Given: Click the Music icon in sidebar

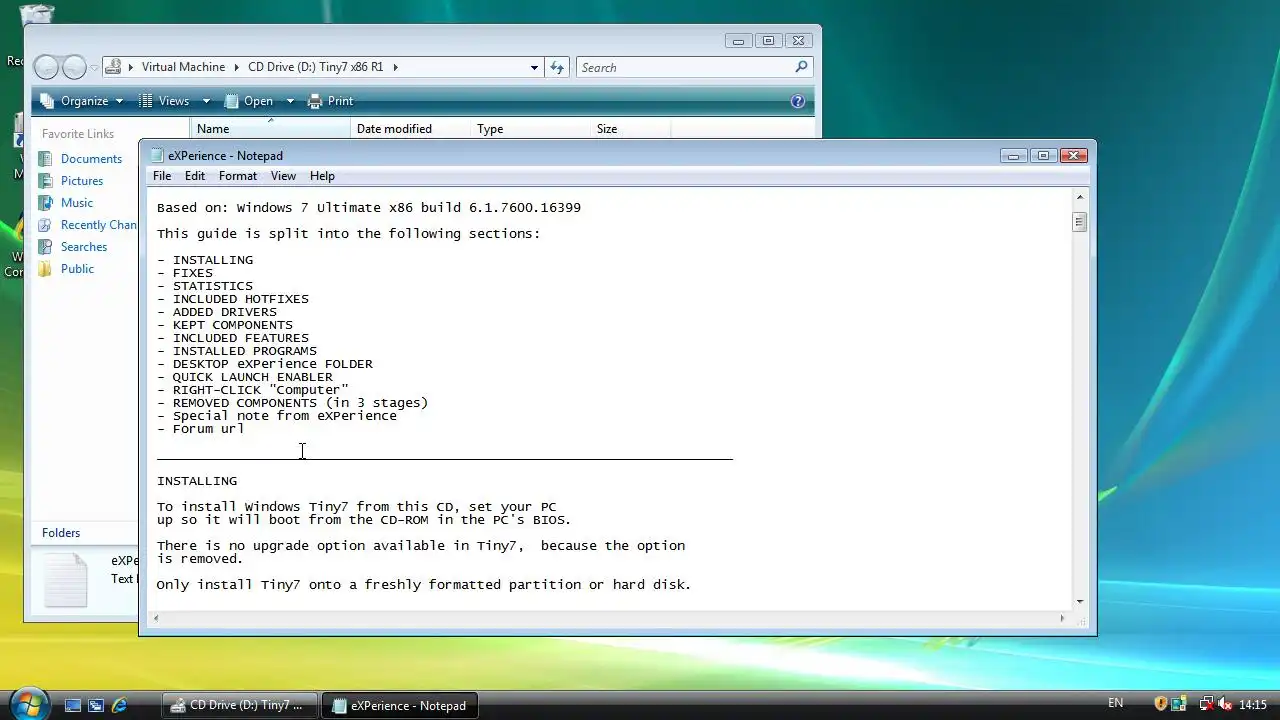Looking at the screenshot, I should coord(45,203).
